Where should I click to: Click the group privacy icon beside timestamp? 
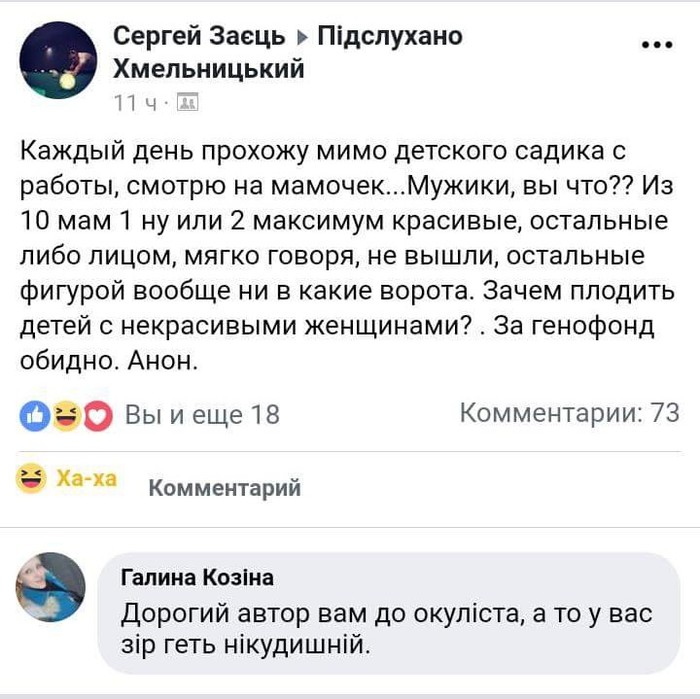[x=187, y=103]
